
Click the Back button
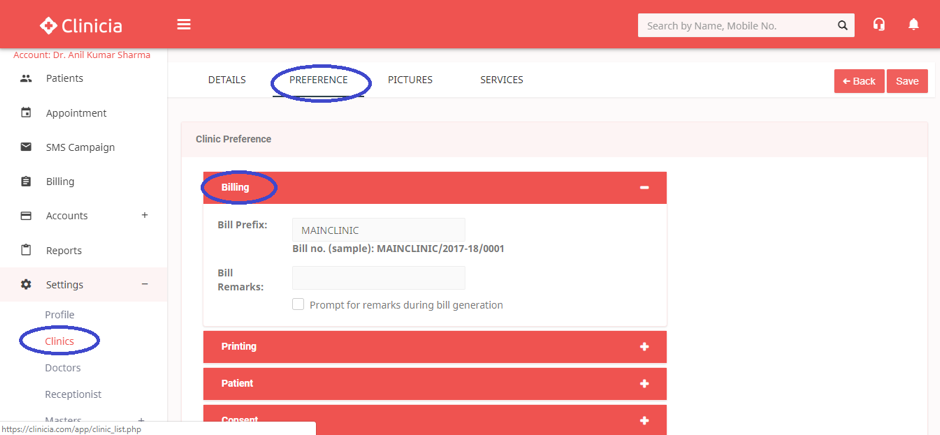coord(859,81)
